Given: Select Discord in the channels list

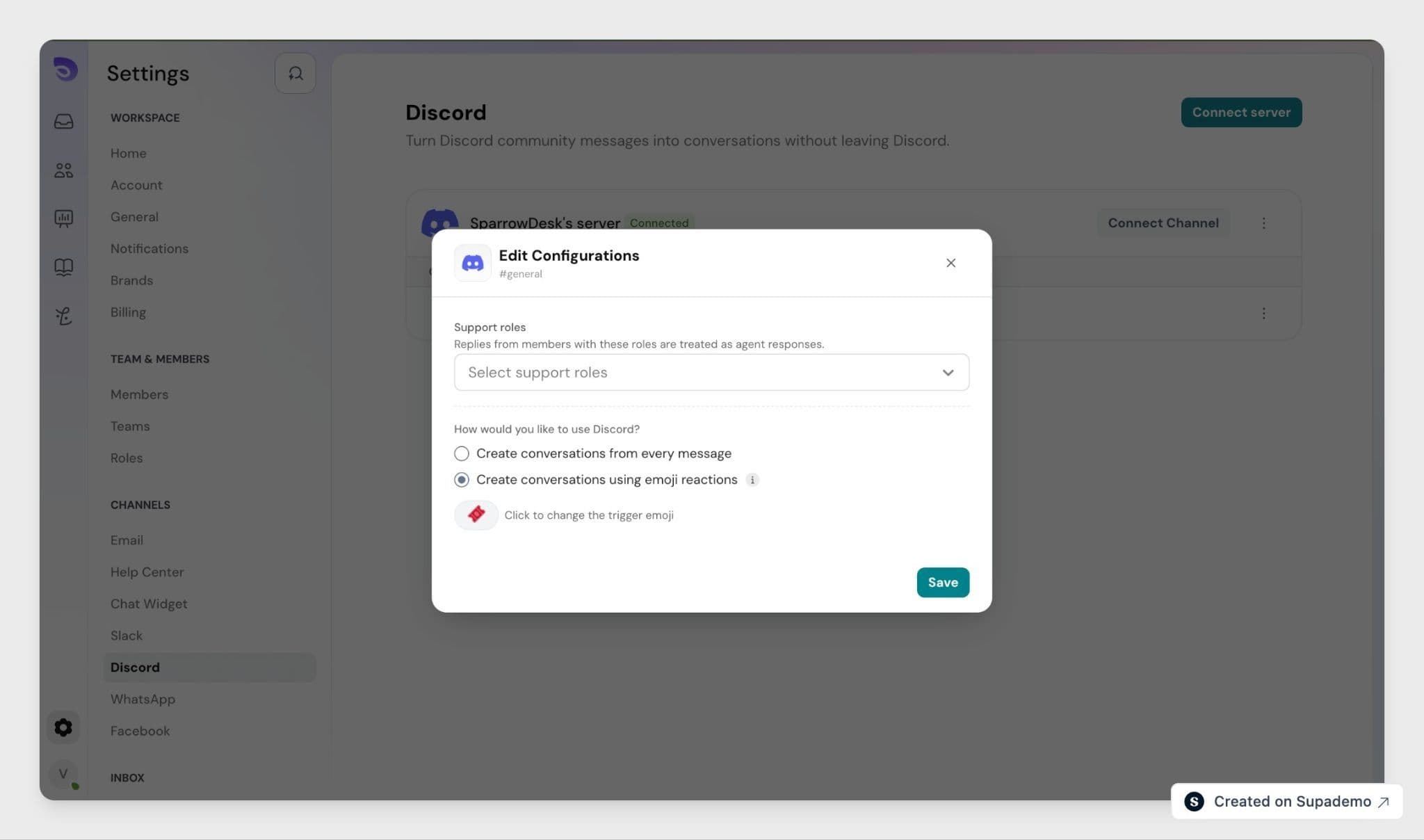Looking at the screenshot, I should pyautogui.click(x=209, y=668).
